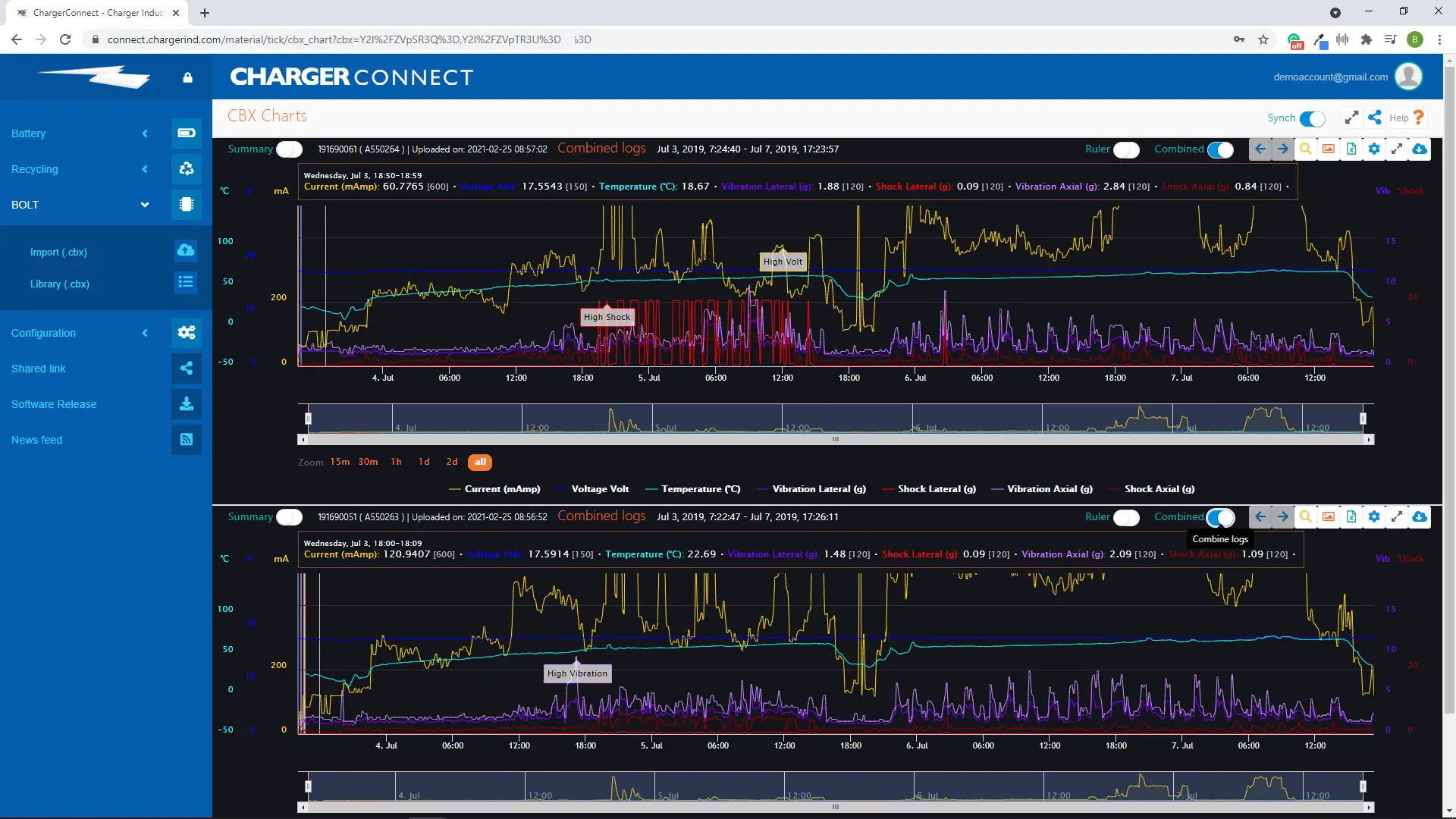Screen dimensions: 1456x819
Task: Go back with left arrow on top chart
Action: coord(1260,149)
